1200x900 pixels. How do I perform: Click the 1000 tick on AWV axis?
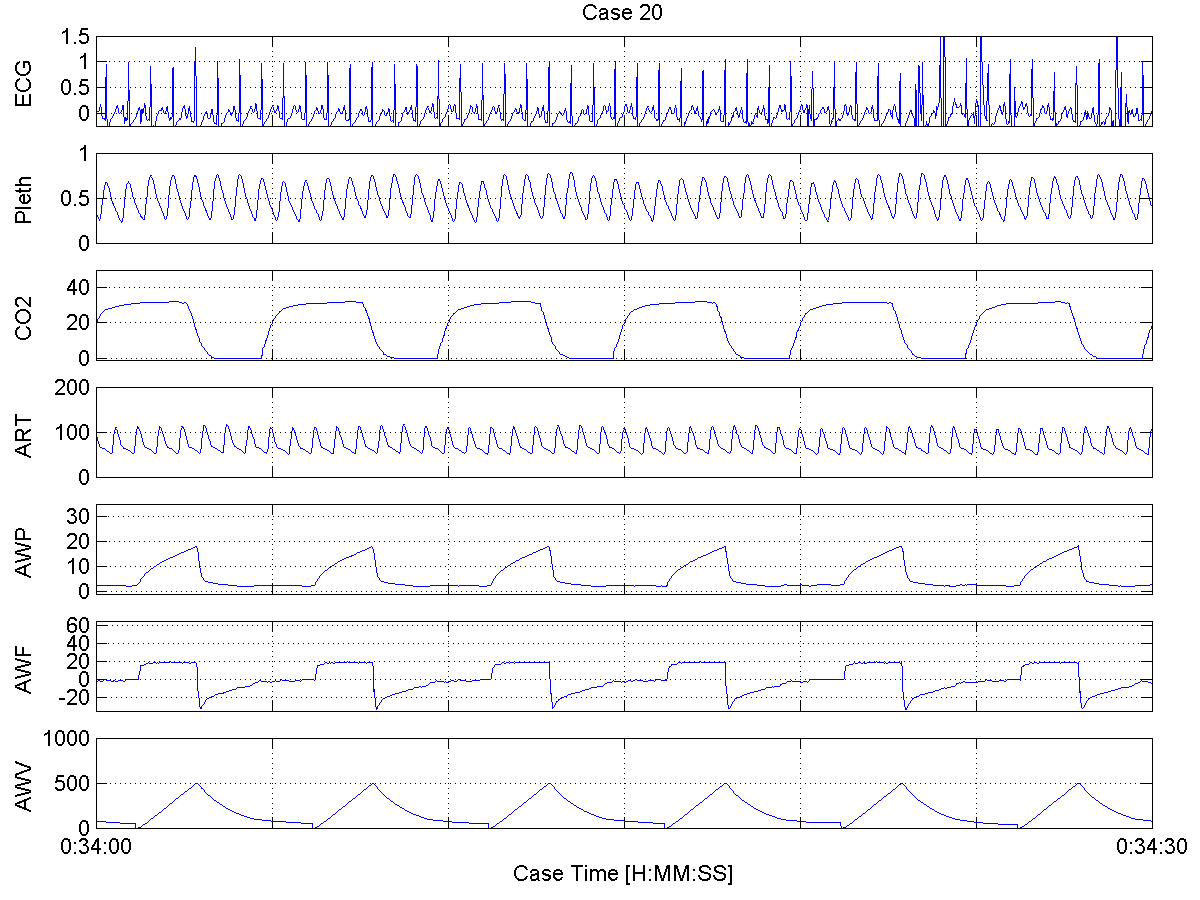69,738
